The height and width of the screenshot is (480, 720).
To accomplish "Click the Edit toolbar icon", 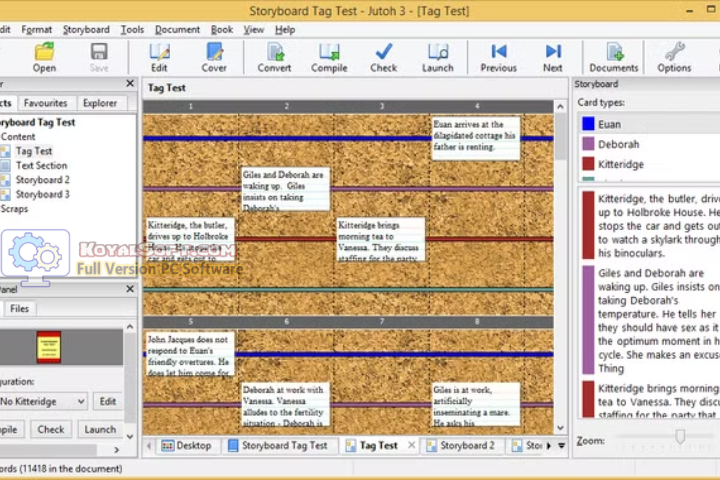I will (x=159, y=57).
